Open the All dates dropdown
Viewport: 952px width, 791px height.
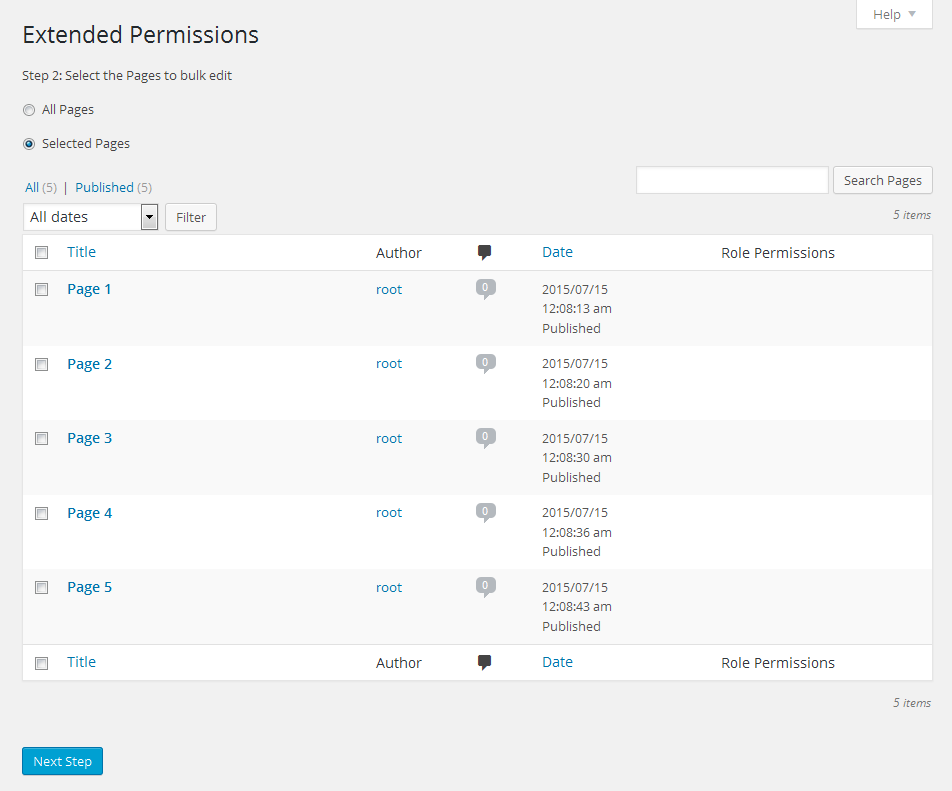click(90, 217)
